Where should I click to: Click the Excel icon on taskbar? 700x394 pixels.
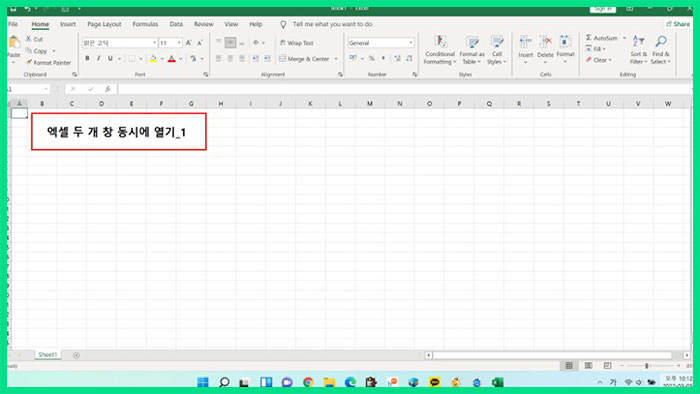497,382
